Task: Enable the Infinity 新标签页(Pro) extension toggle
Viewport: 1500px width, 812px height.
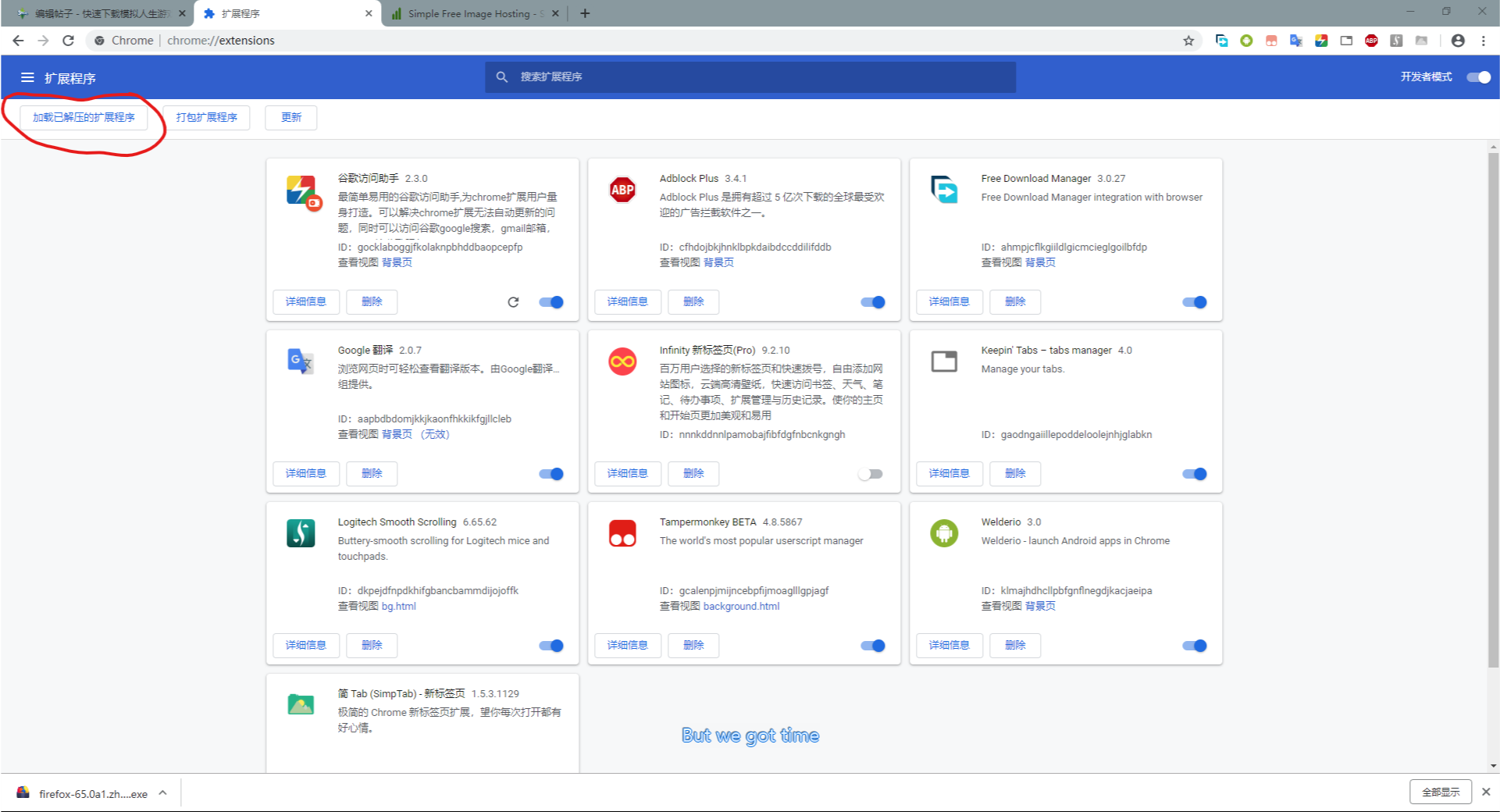Action: pos(870,474)
